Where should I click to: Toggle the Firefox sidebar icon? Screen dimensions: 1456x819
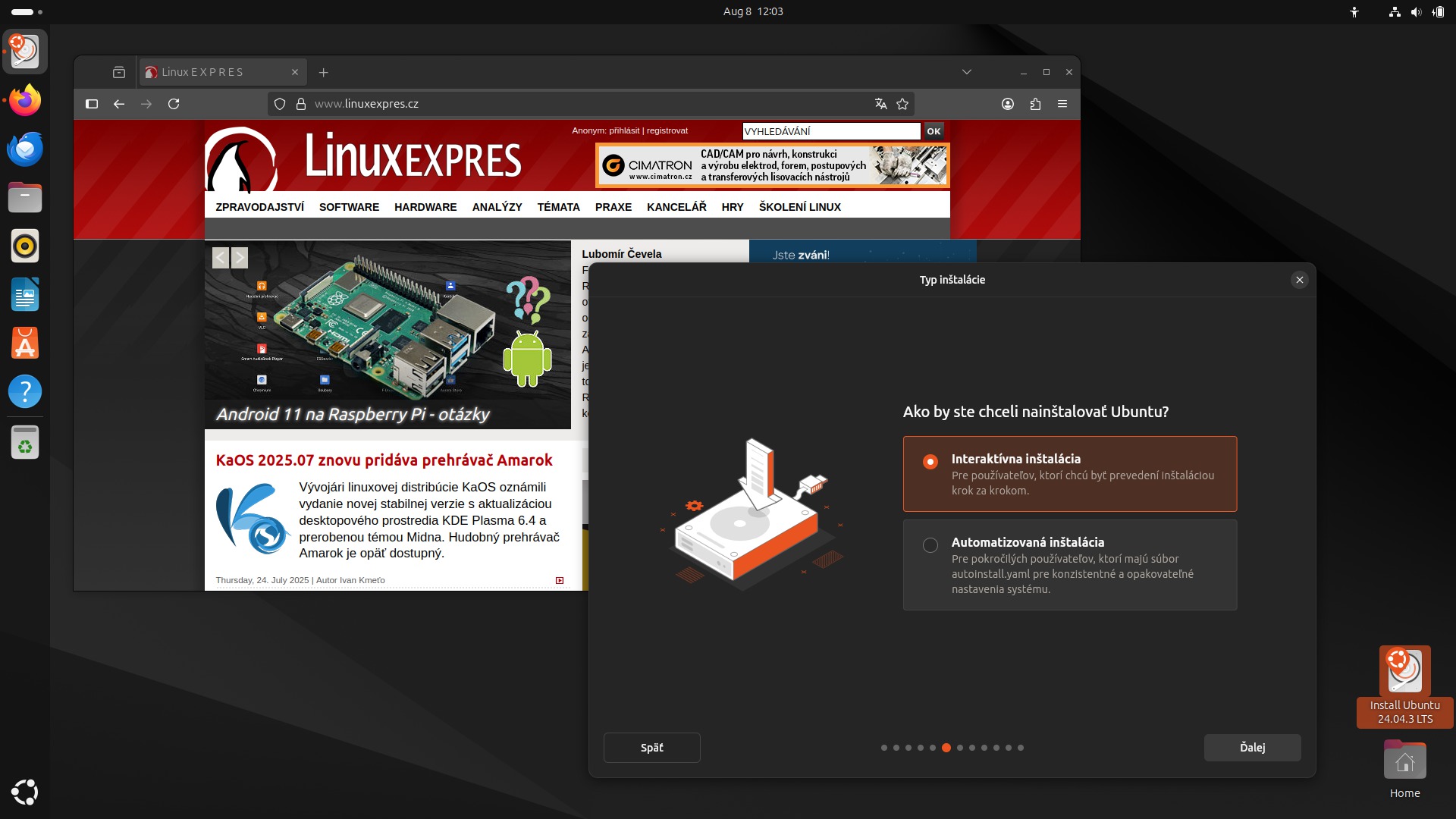point(92,104)
